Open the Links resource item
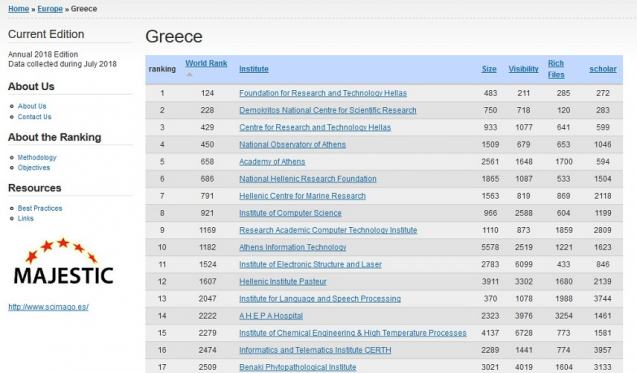This screenshot has height=373, width=637. tap(26, 218)
